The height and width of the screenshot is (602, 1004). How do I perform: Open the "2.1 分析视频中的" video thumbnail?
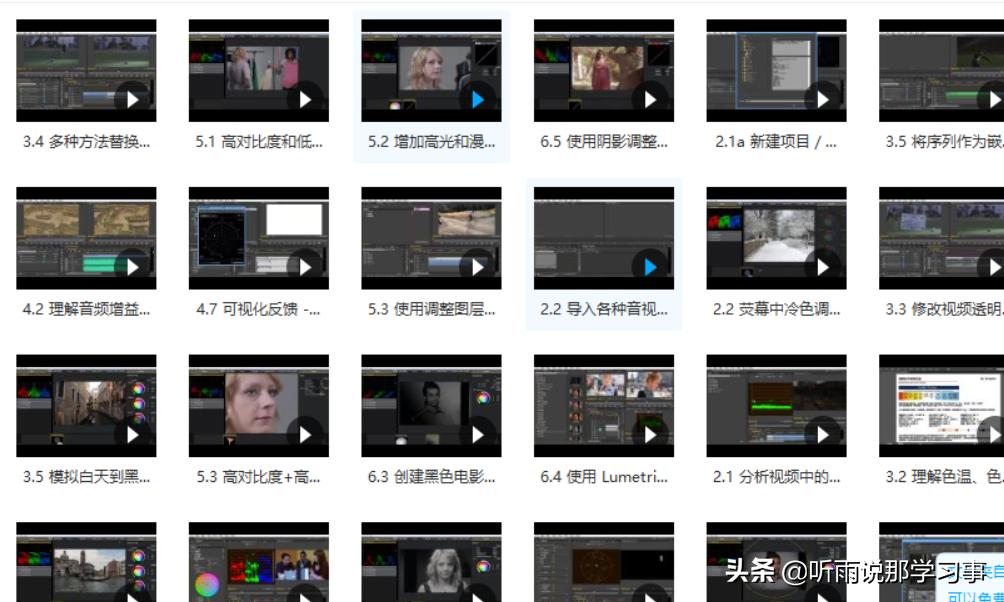777,406
